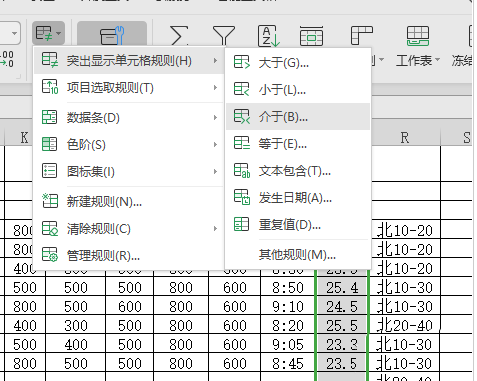
Task: Click the 图标集(I) icon set icon
Action: pyautogui.click(x=49, y=171)
